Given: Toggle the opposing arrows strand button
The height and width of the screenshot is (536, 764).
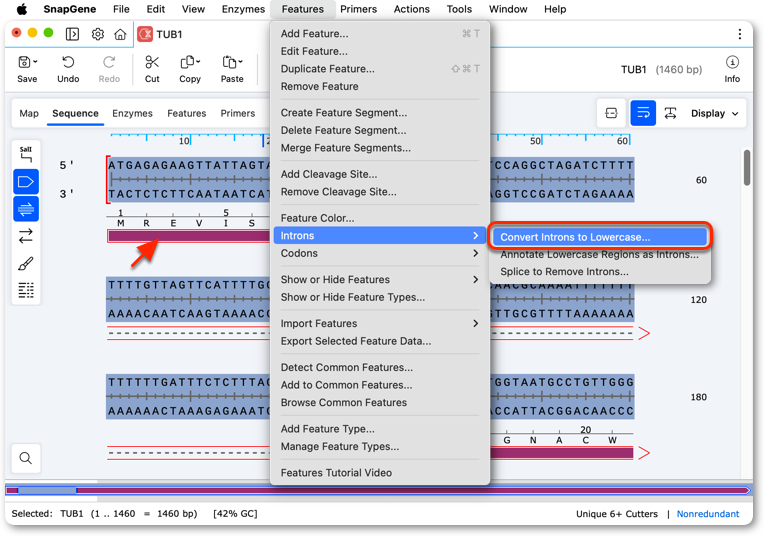Looking at the screenshot, I should 26,236.
